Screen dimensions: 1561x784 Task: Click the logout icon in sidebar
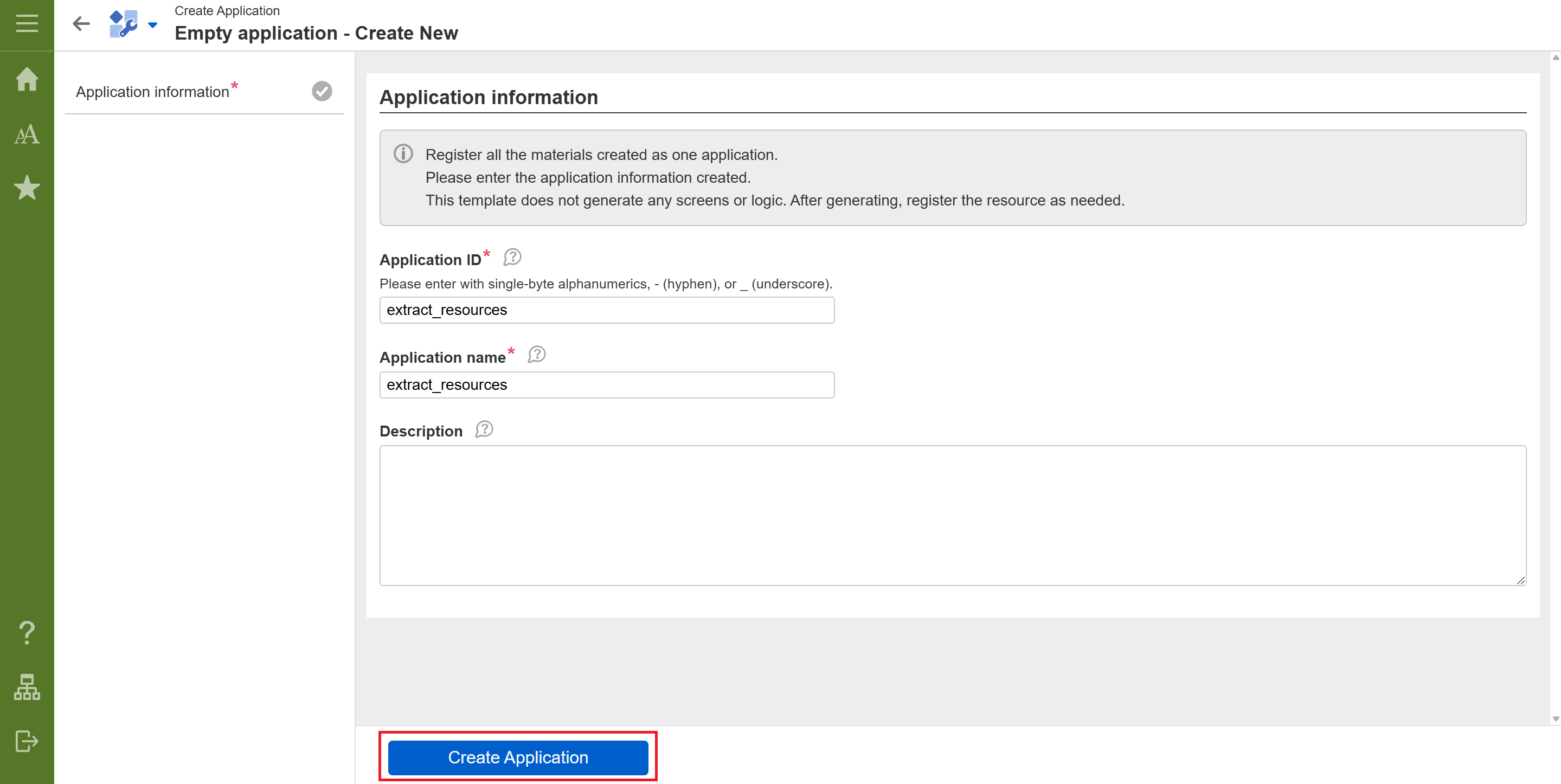point(27,741)
